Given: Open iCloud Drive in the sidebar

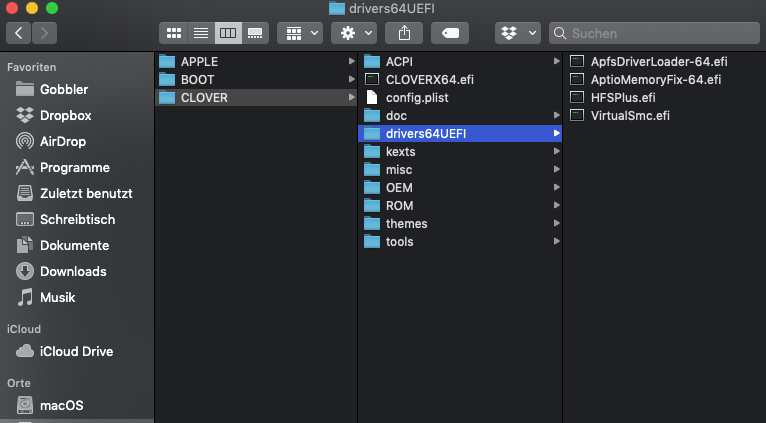Looking at the screenshot, I should click(77, 351).
